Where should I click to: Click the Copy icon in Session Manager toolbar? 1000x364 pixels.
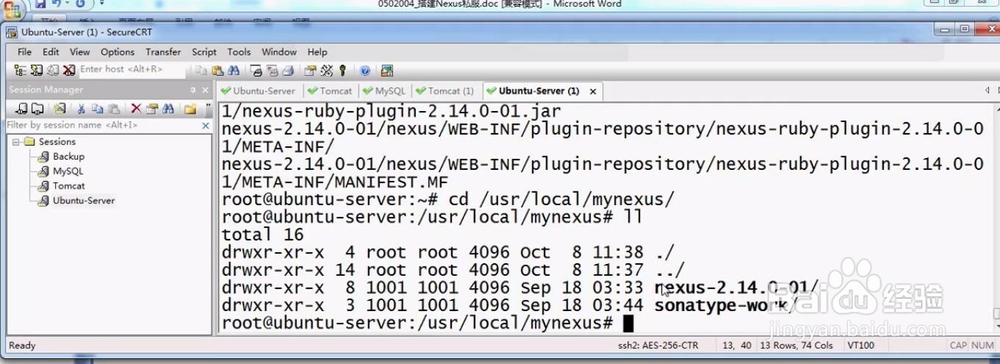pos(97,108)
